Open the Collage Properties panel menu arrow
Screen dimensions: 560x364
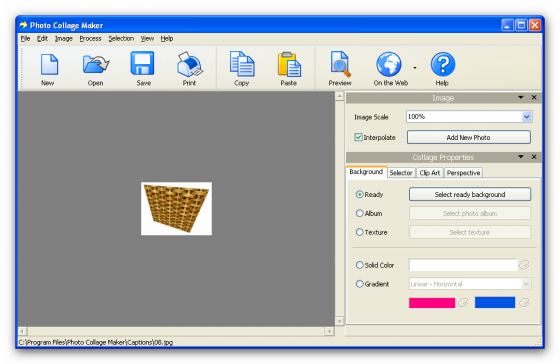(521, 156)
